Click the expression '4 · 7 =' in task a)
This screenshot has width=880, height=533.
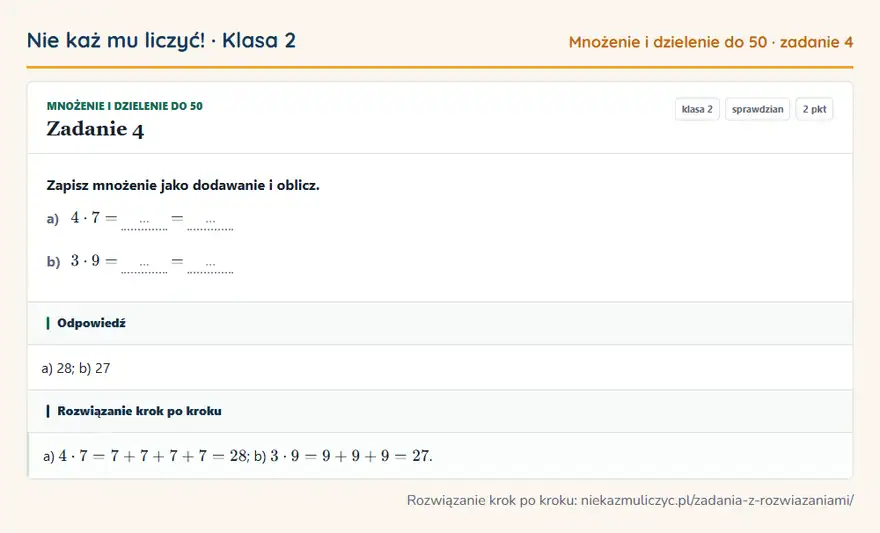click(94, 218)
